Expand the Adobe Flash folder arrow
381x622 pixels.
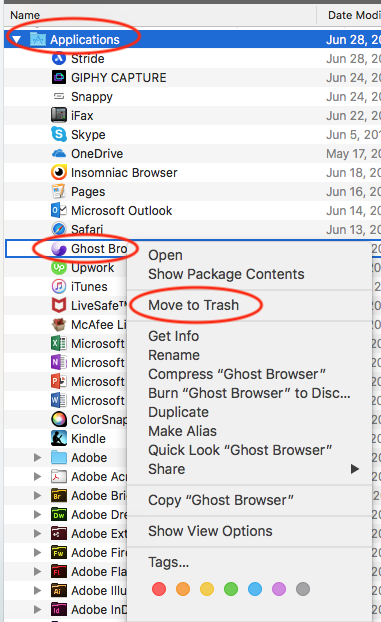coord(37,572)
